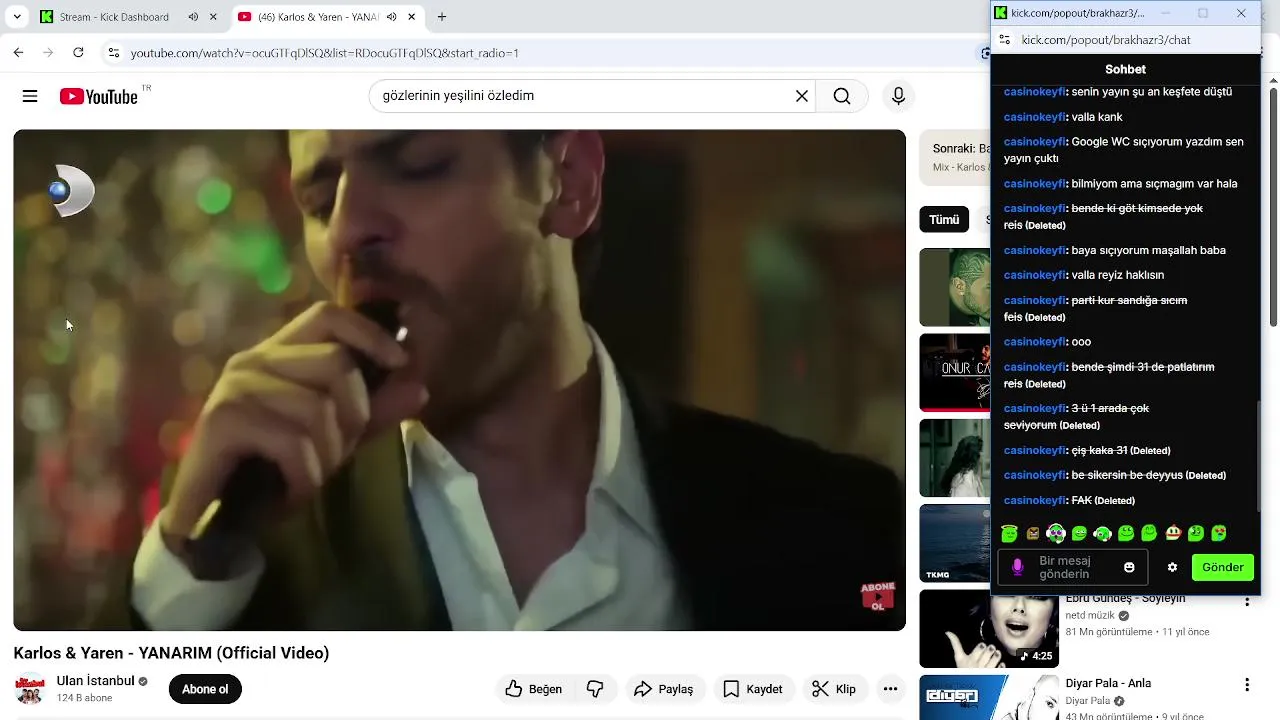The image size is (1280, 720).
Task: Save the video with Kaydet
Action: pyautogui.click(x=752, y=689)
